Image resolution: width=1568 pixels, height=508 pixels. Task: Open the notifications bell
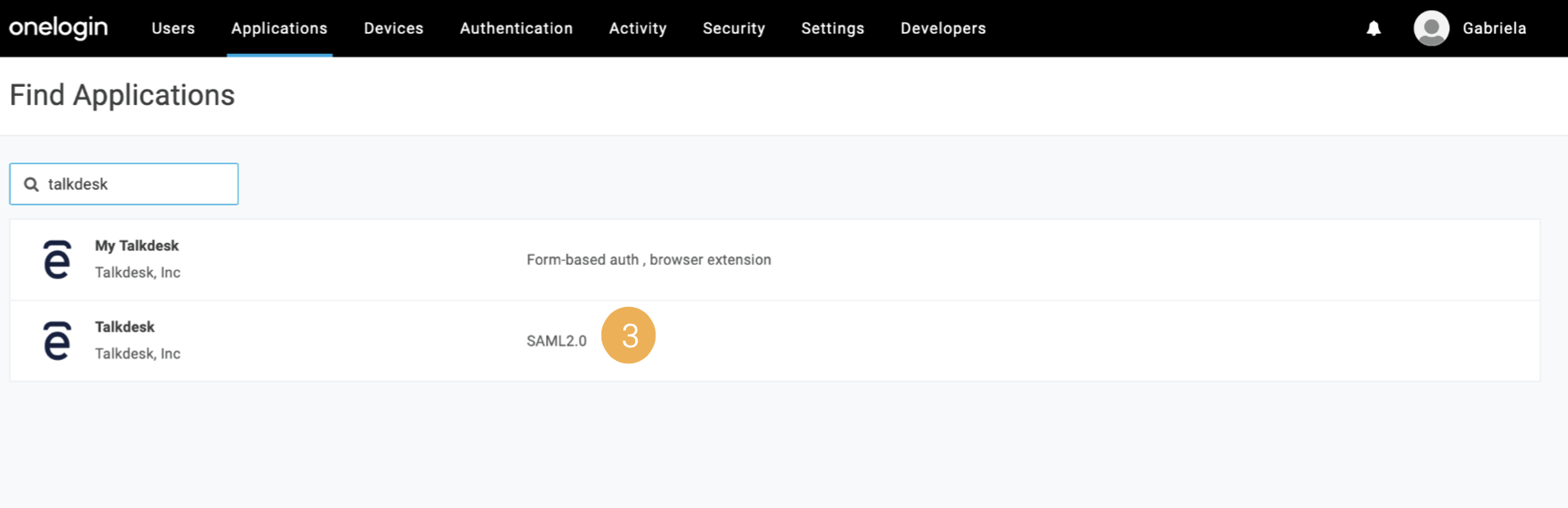pyautogui.click(x=1374, y=29)
